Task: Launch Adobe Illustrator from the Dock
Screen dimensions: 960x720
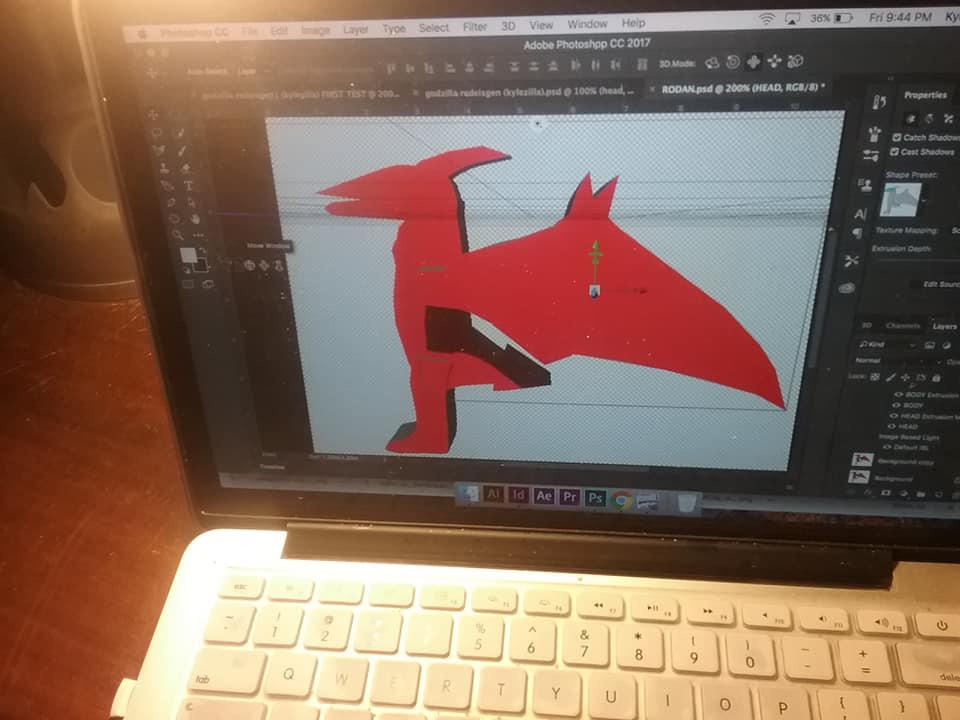Action: [x=495, y=497]
